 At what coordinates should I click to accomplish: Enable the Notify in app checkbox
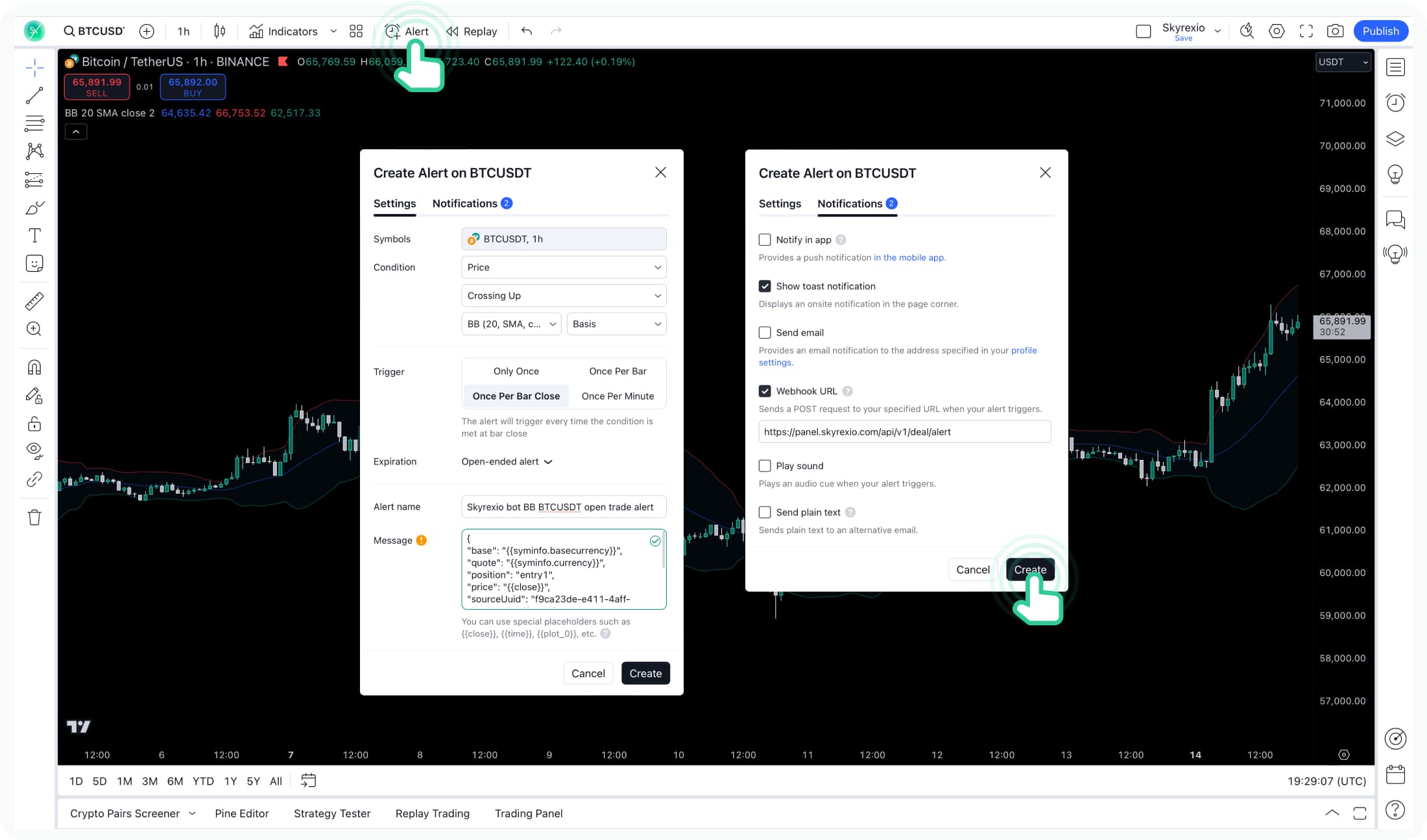point(765,240)
